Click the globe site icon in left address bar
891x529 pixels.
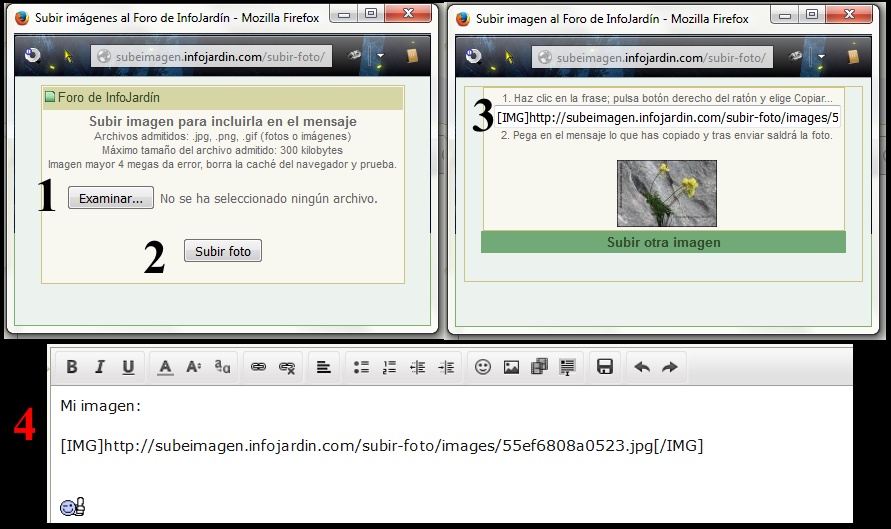point(103,56)
